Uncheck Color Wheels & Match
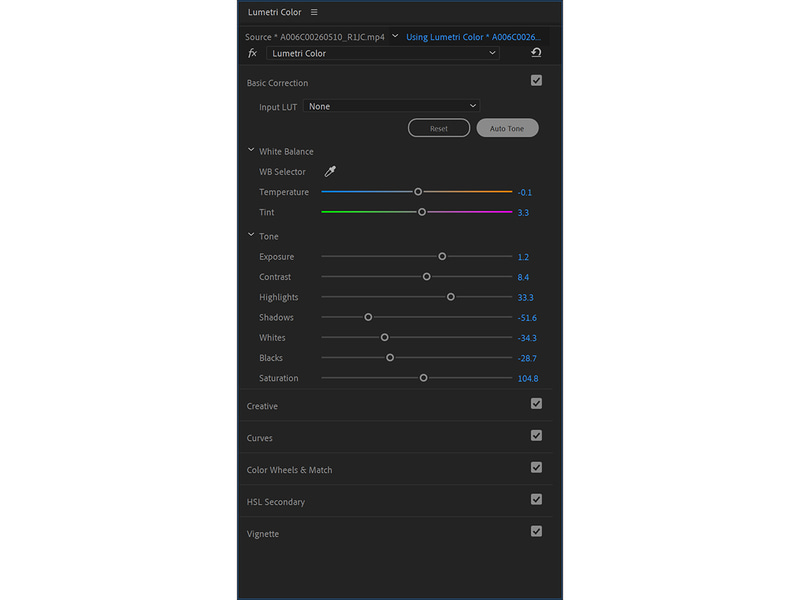This screenshot has width=800, height=600. pos(536,467)
